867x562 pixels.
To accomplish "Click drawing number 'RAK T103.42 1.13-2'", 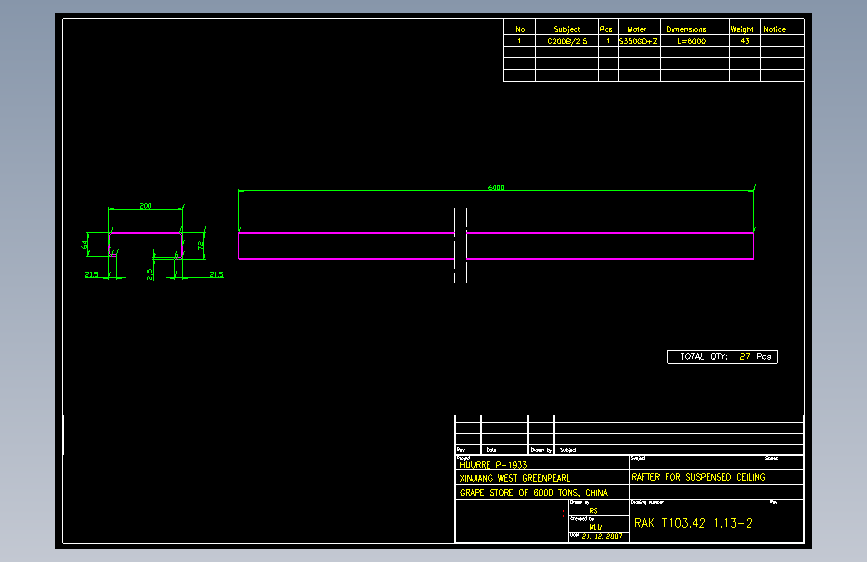I will click(693, 523).
